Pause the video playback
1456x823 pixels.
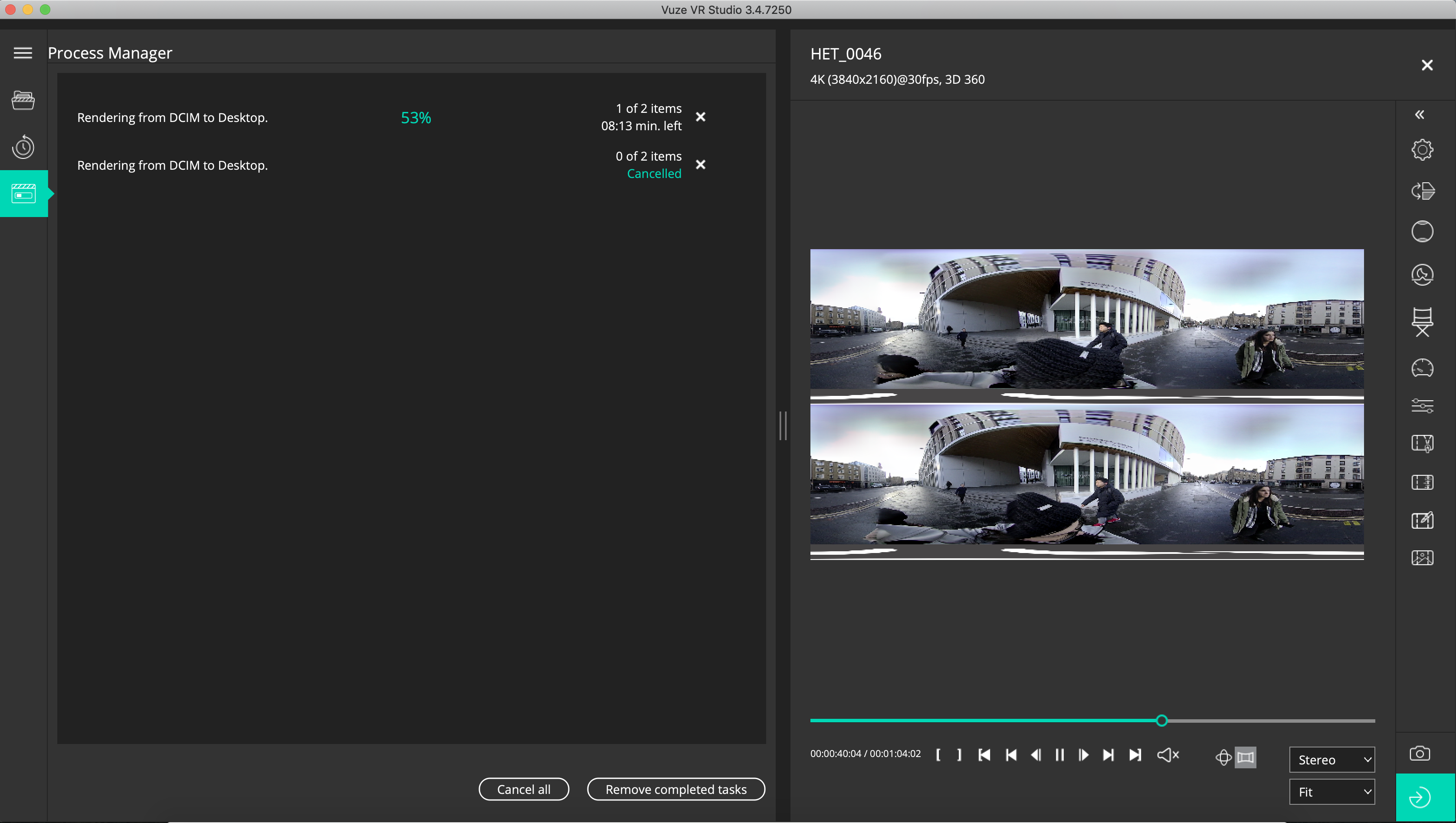click(1060, 755)
